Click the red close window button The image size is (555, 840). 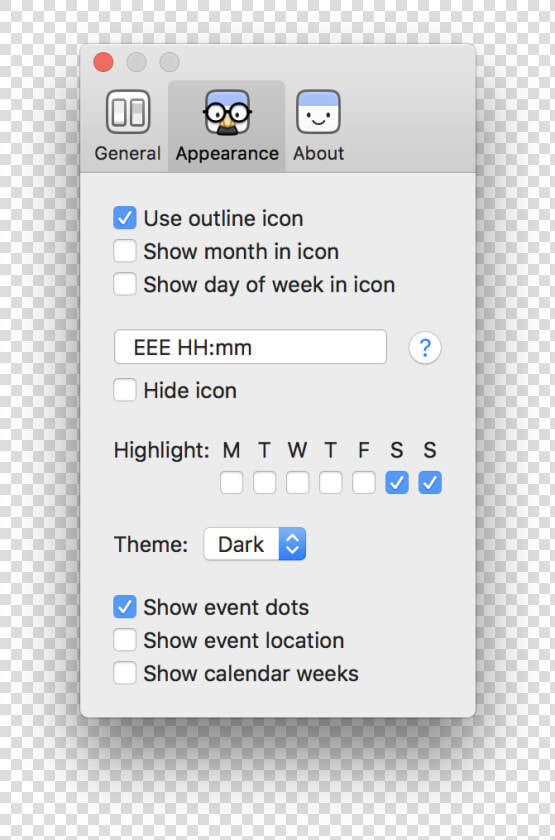tap(103, 62)
